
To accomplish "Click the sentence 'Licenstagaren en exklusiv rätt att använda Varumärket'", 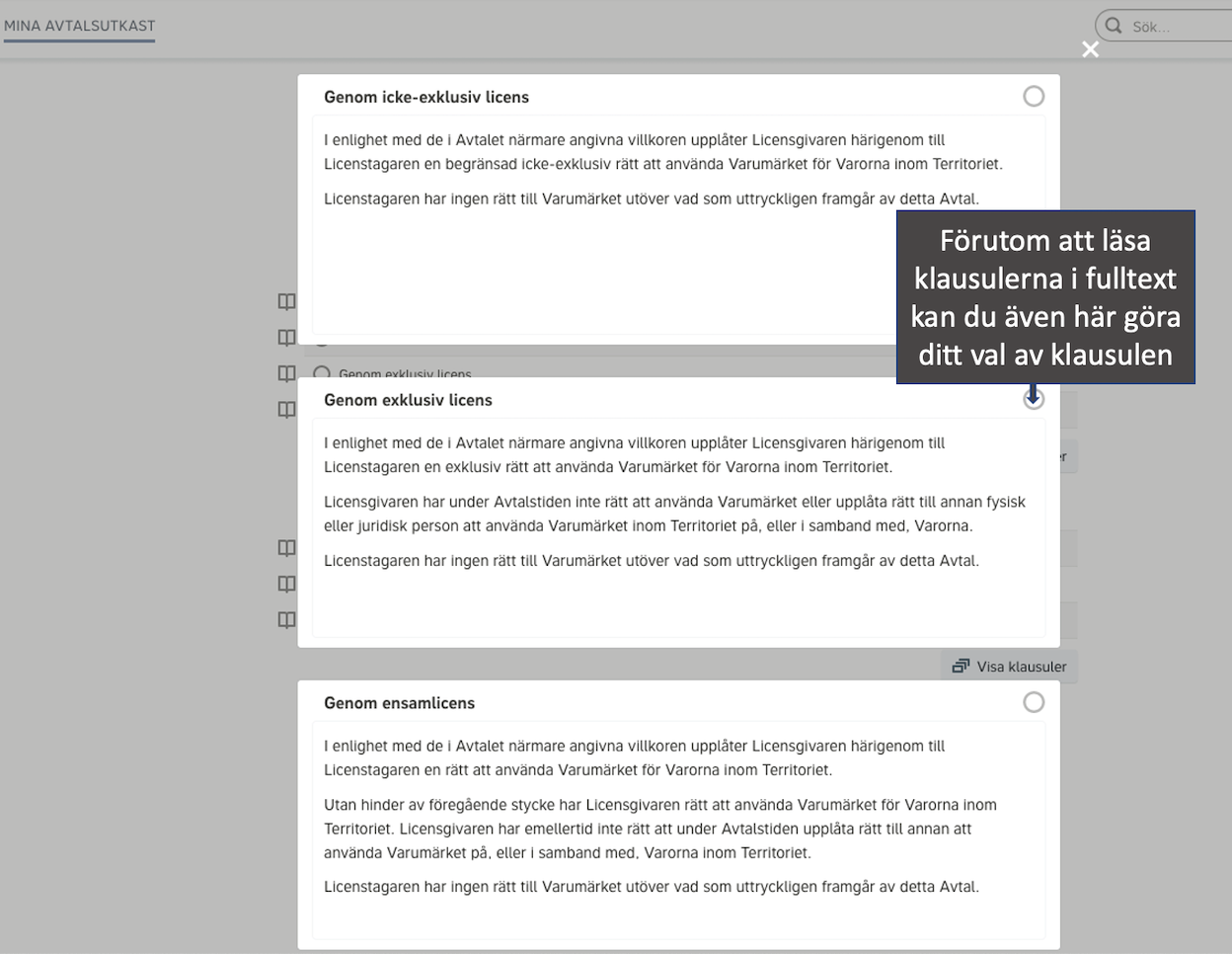I will click(608, 467).
